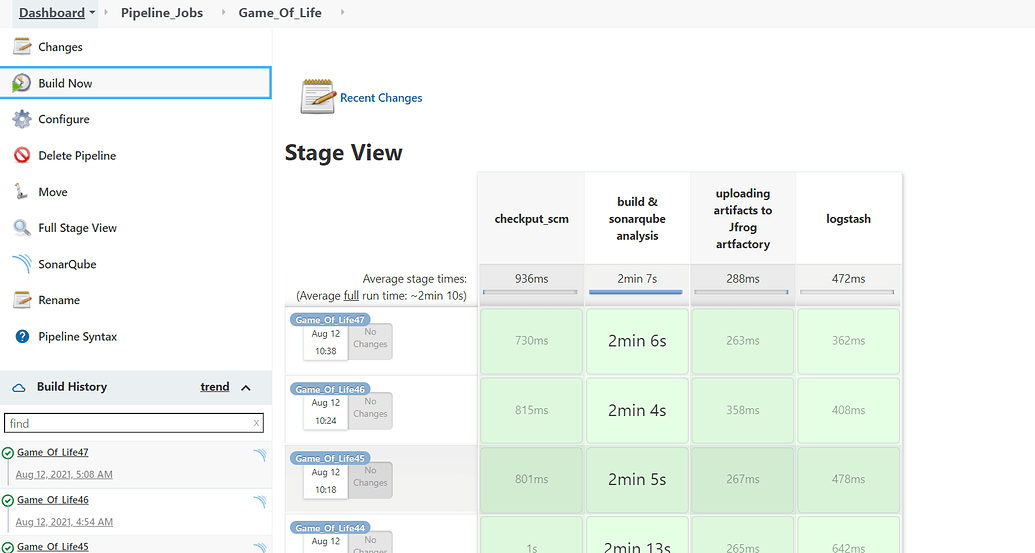Screen dimensions: 1035x553
Task: Click the build & sonarqube average time bar
Action: click(x=637, y=292)
